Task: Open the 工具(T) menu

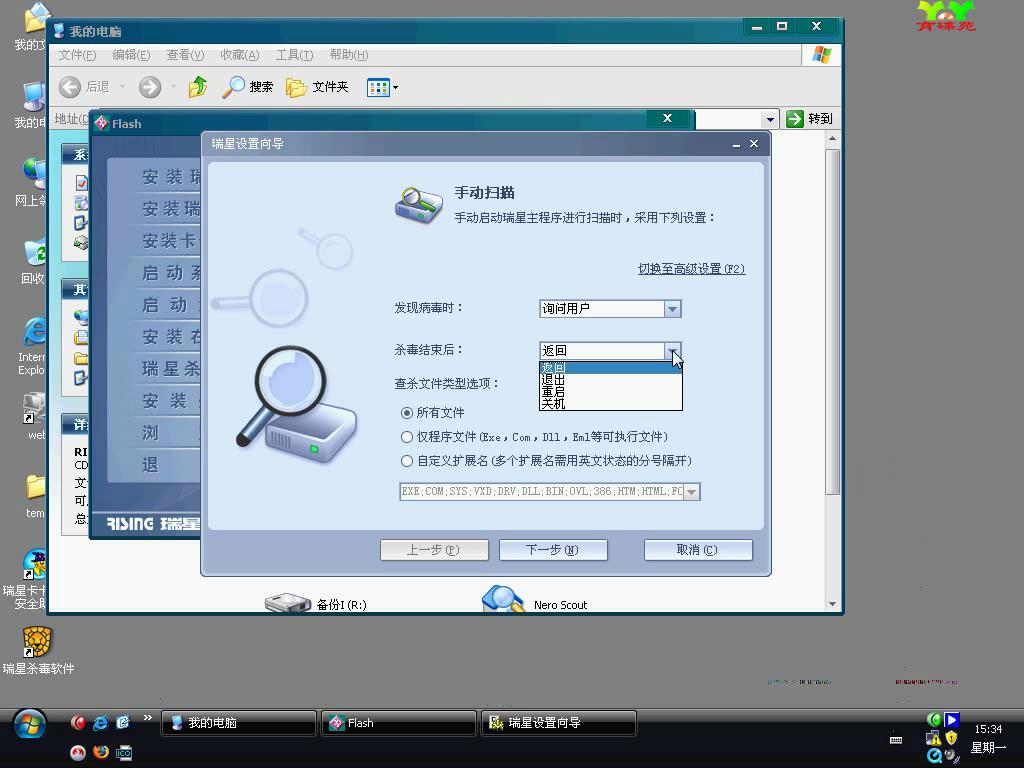Action: 295,55
